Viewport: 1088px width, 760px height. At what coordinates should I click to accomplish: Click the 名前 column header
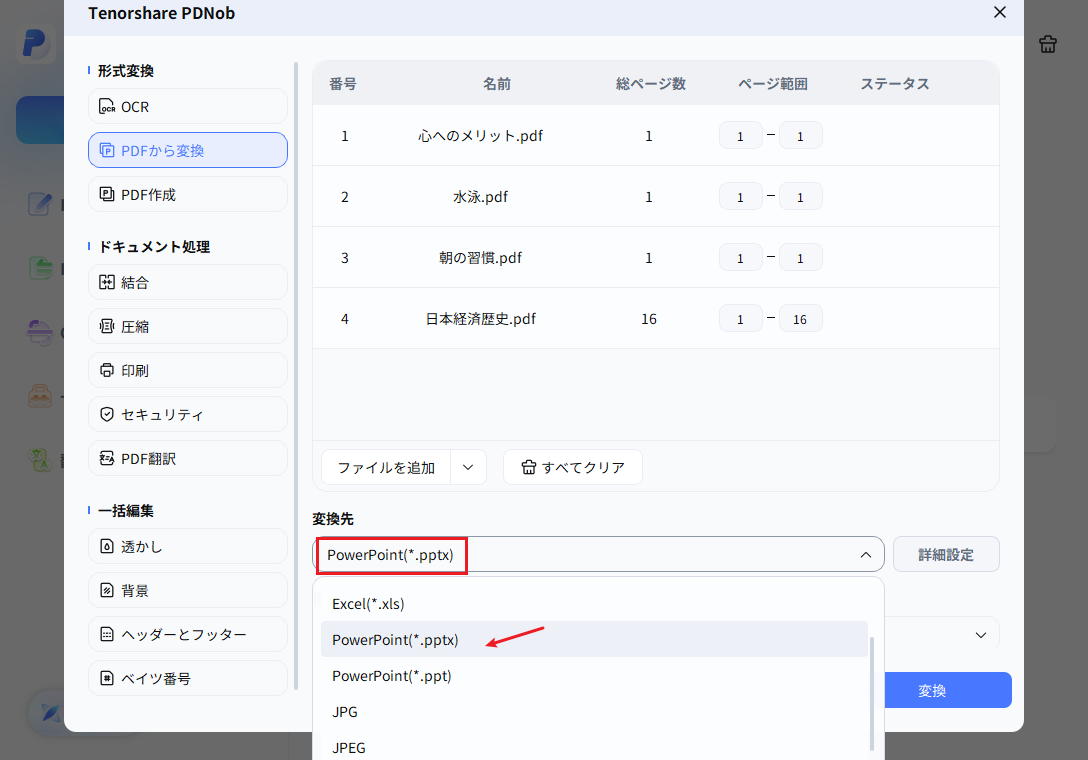pos(497,83)
